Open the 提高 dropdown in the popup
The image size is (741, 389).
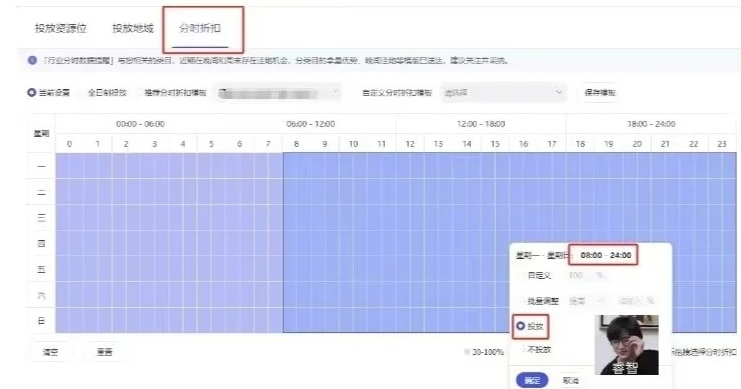pos(586,301)
